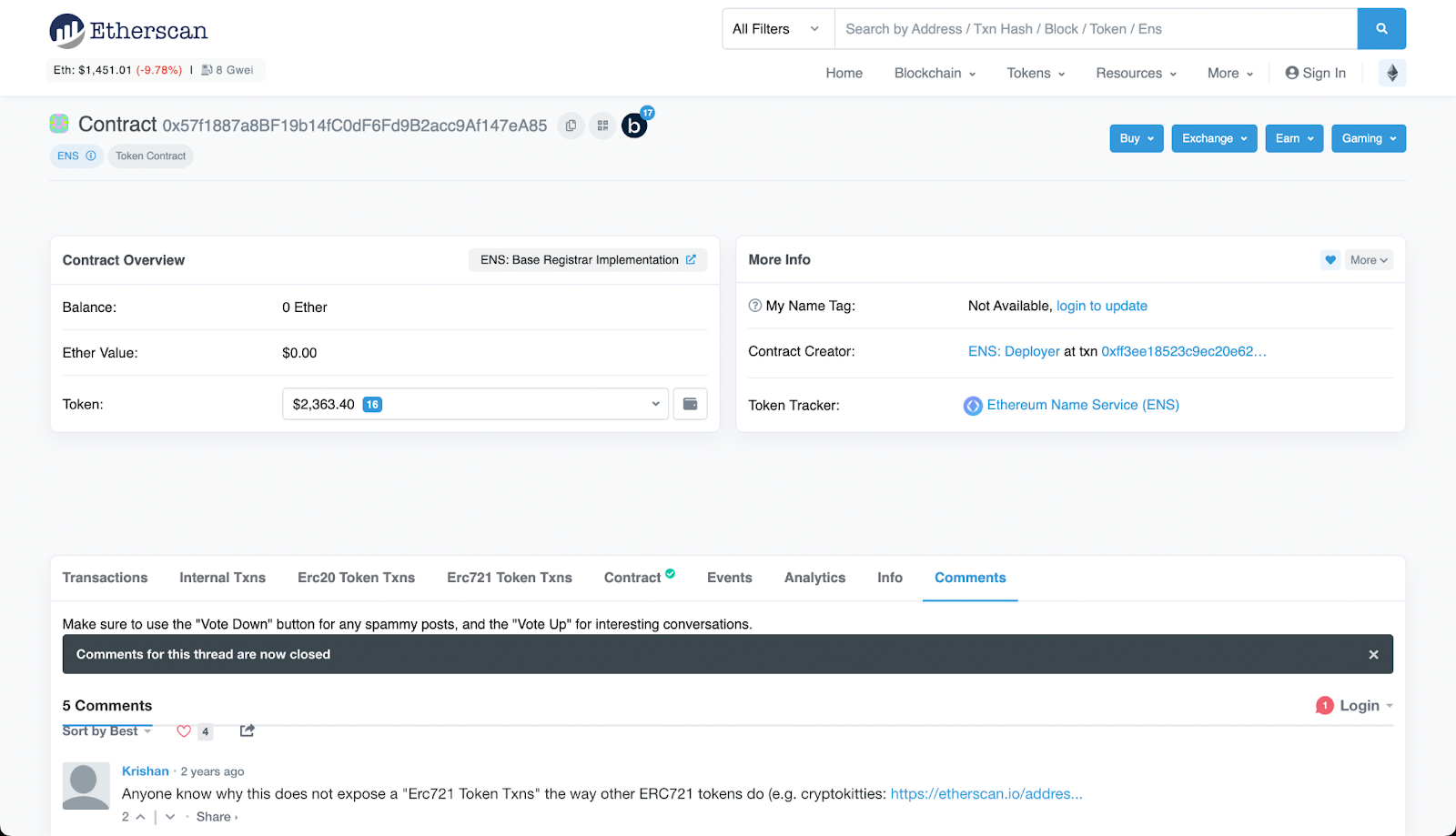
Task: Click the Sign In user icon
Action: pos(1292,73)
